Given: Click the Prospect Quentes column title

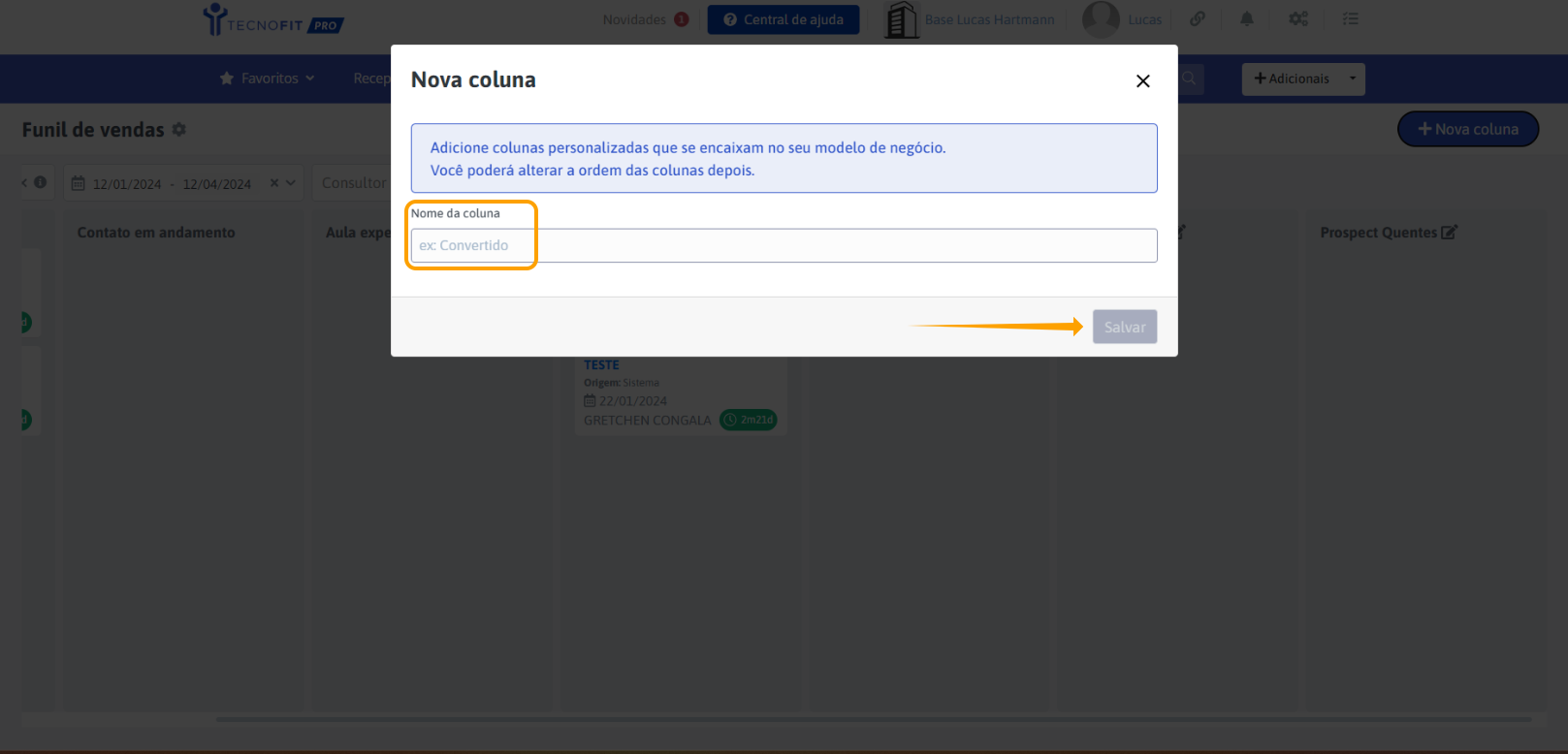Looking at the screenshot, I should (x=1378, y=233).
